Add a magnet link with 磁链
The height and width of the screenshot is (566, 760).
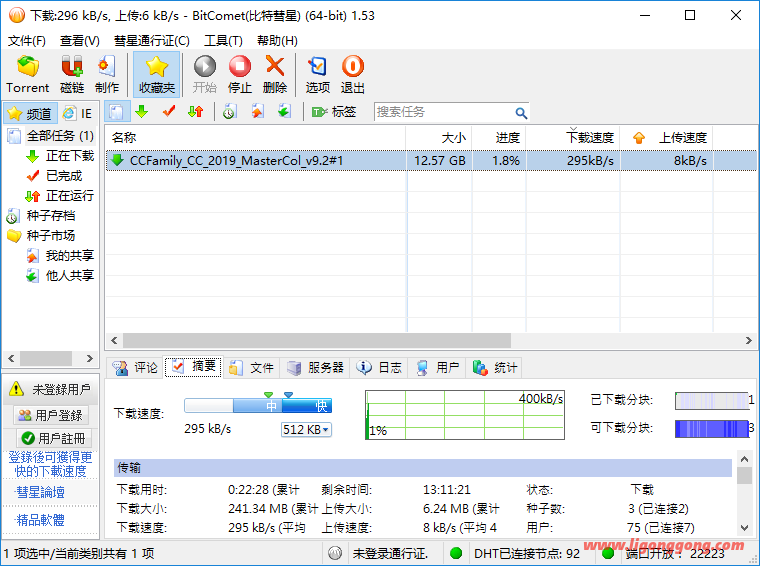click(72, 75)
